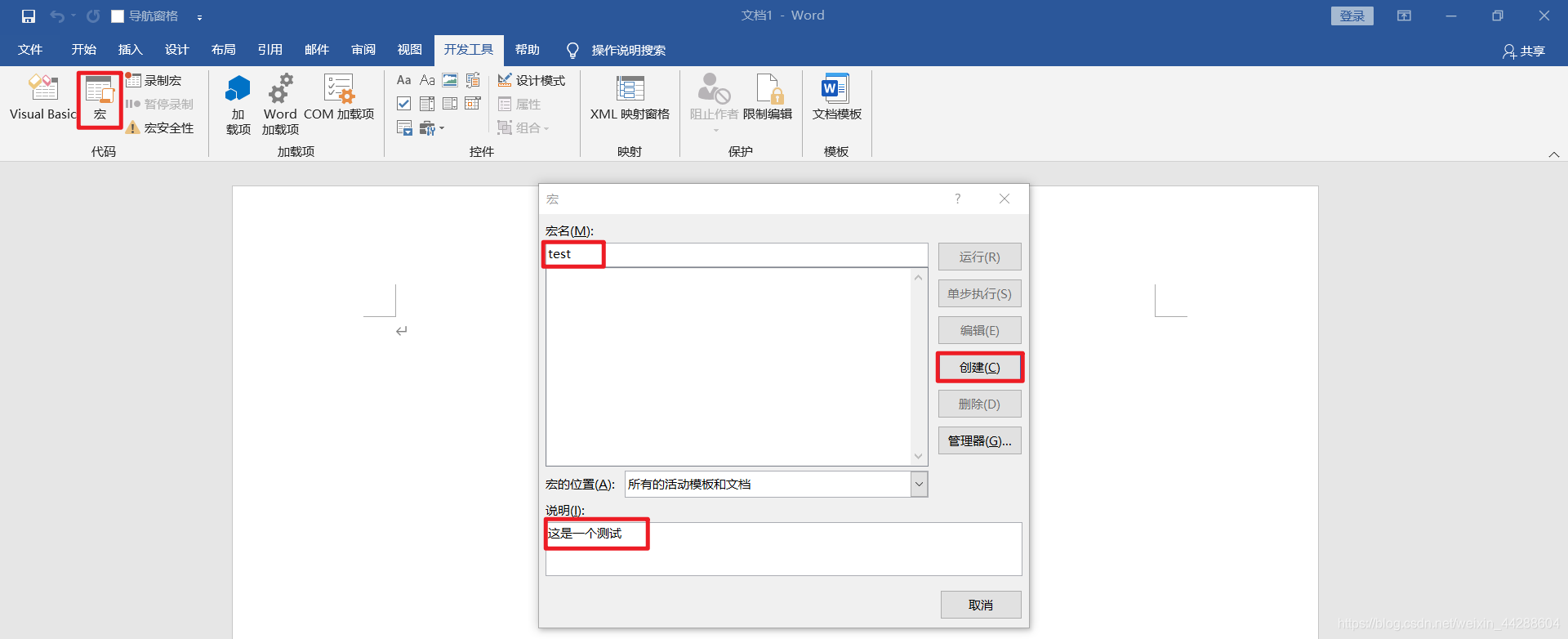Image resolution: width=1568 pixels, height=639 pixels.
Task: Click macro list scrollbar up arrow
Action: pyautogui.click(x=919, y=278)
